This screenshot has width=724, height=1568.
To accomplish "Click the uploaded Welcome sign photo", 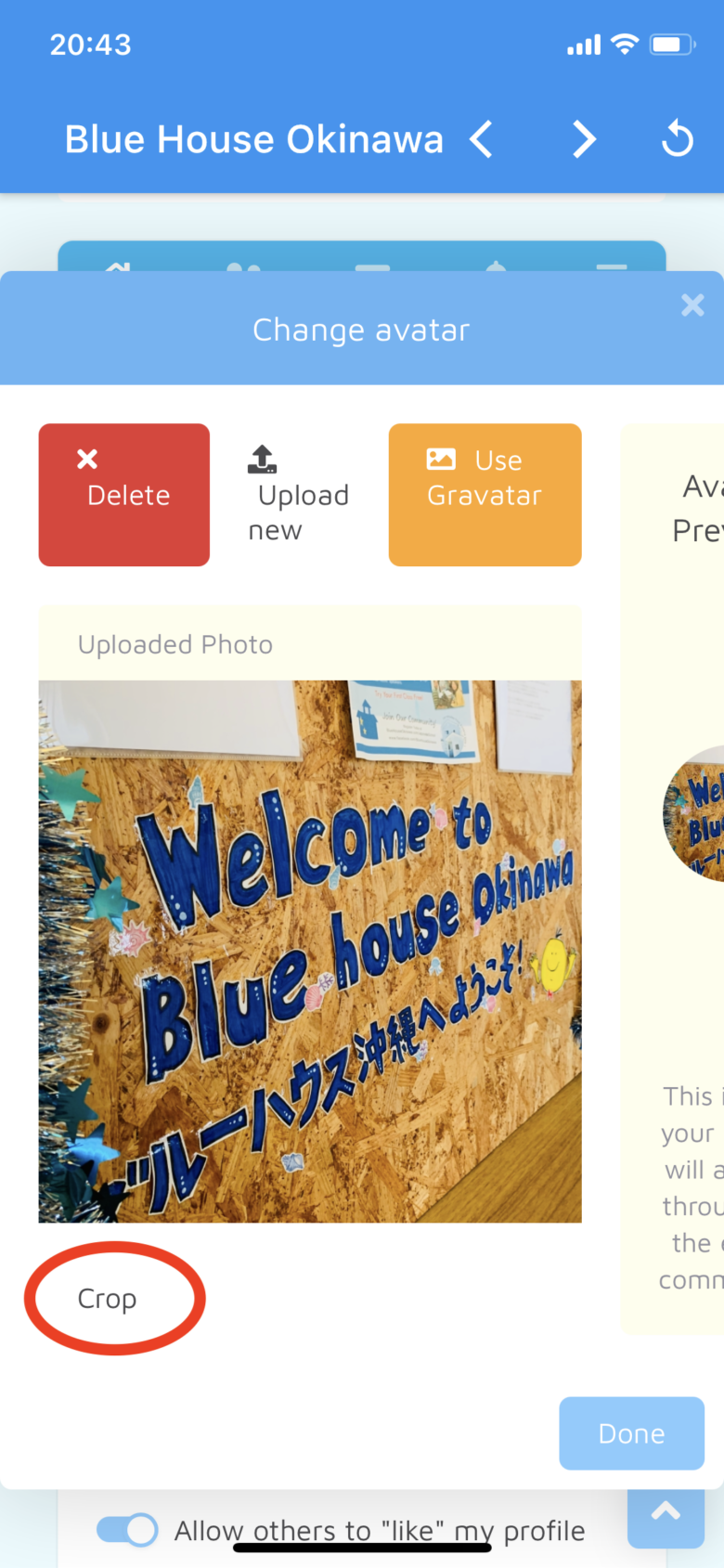I will [310, 952].
